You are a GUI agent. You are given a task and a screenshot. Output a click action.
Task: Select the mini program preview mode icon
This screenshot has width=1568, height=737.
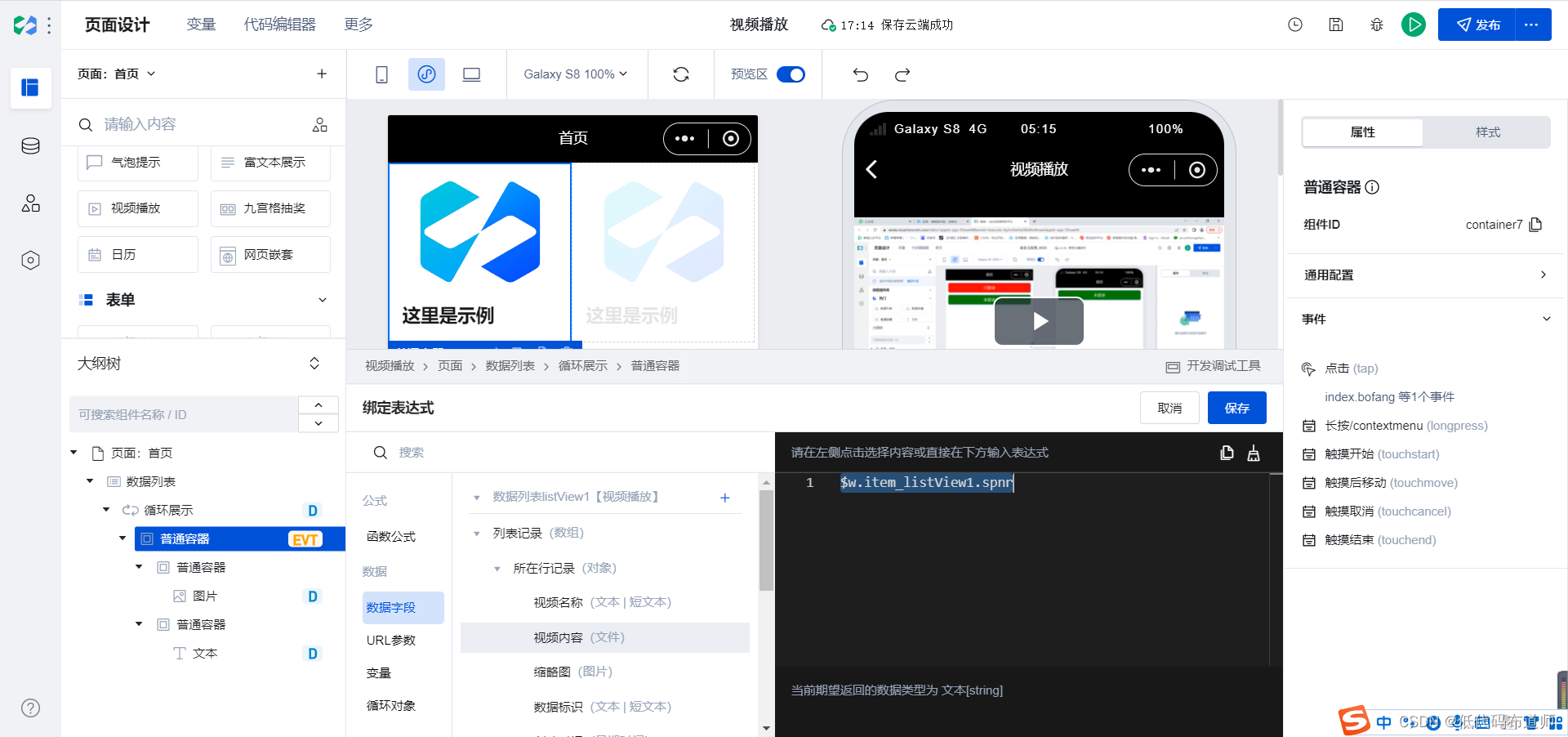pyautogui.click(x=426, y=74)
